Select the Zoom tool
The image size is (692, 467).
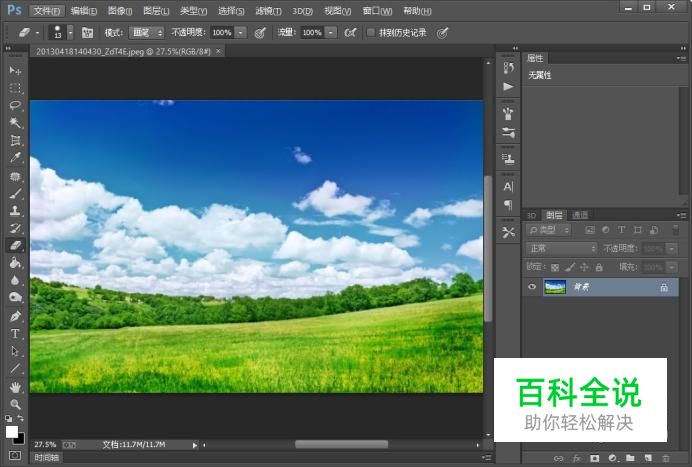point(15,404)
